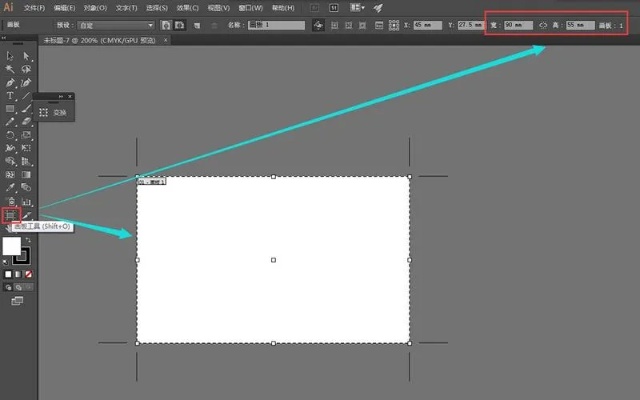The height and width of the screenshot is (400, 640).
Task: Select the Rotate tool
Action: point(10,135)
